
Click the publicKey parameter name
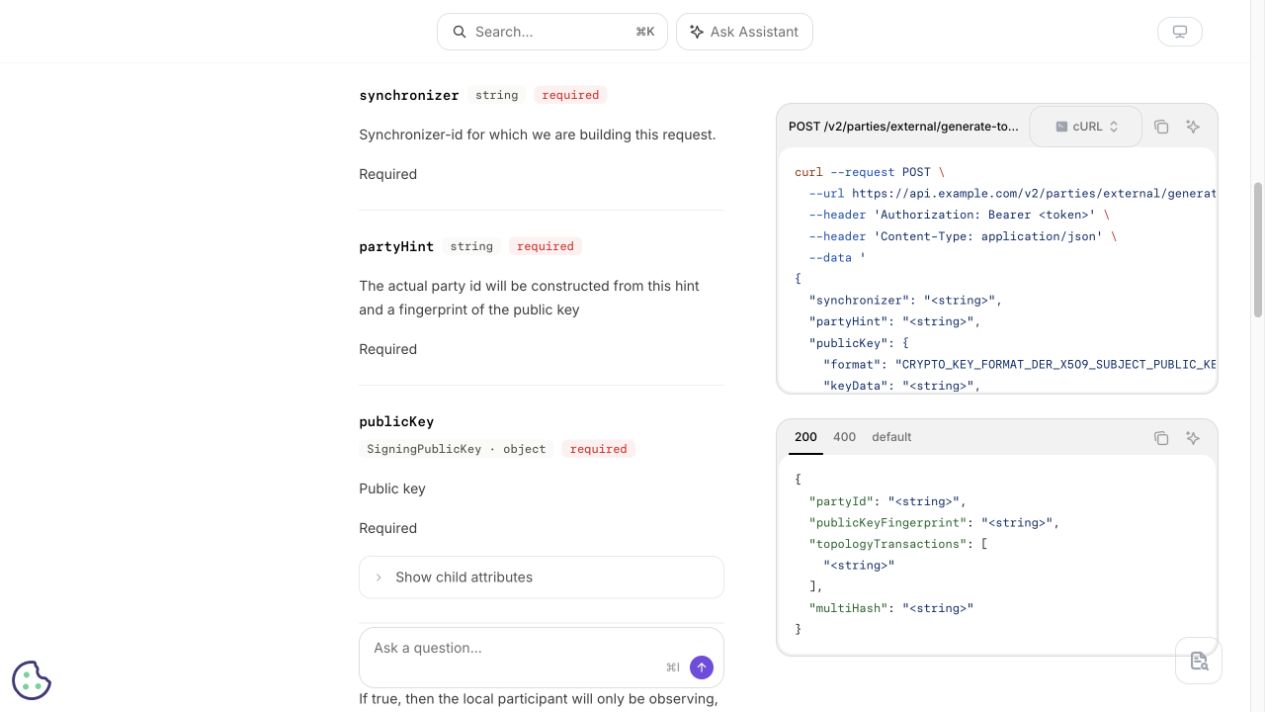[x=396, y=421]
